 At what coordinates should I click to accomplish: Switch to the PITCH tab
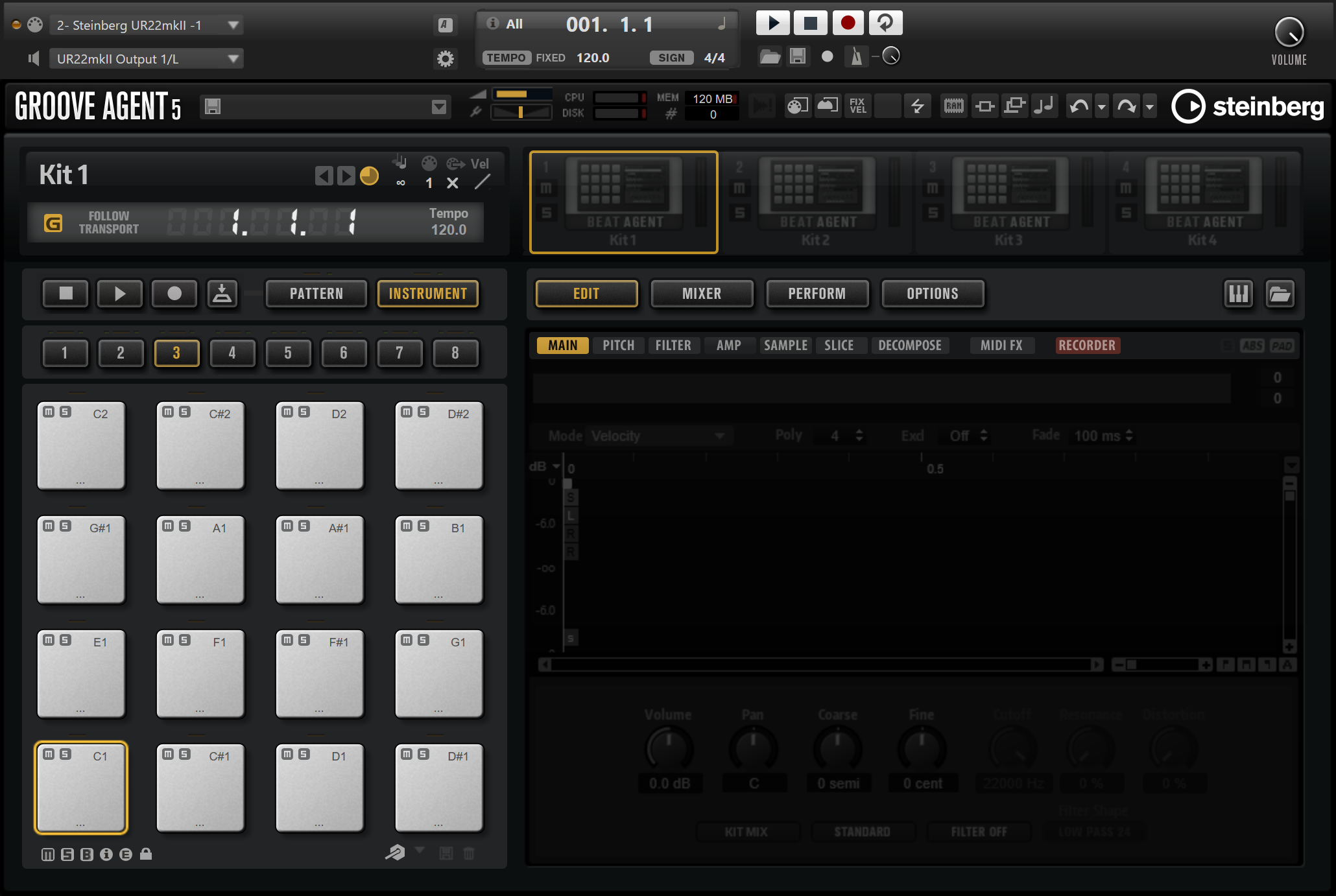pos(619,346)
